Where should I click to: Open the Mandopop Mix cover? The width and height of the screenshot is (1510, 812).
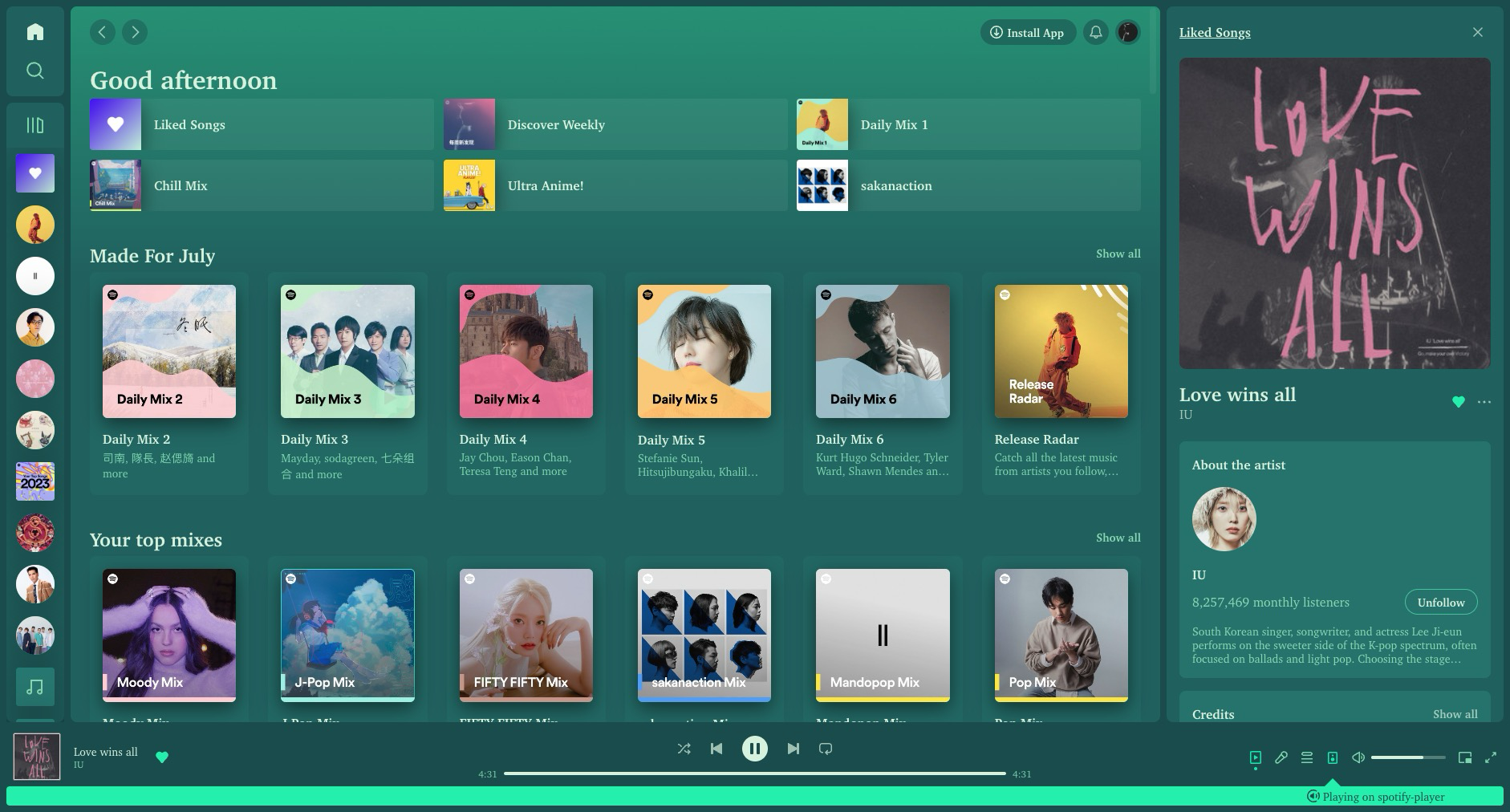(883, 635)
